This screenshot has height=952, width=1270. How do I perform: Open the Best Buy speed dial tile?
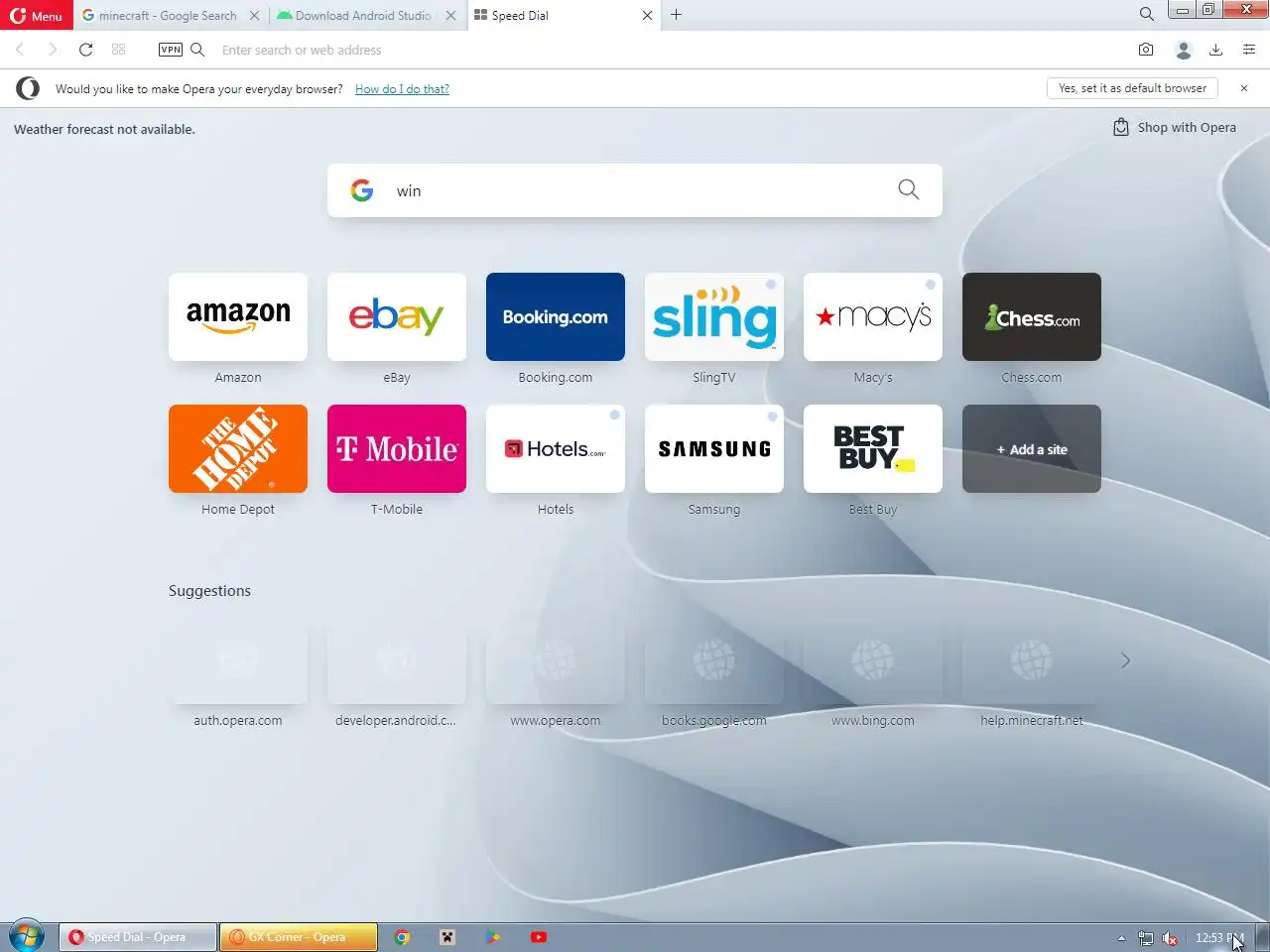pos(873,448)
